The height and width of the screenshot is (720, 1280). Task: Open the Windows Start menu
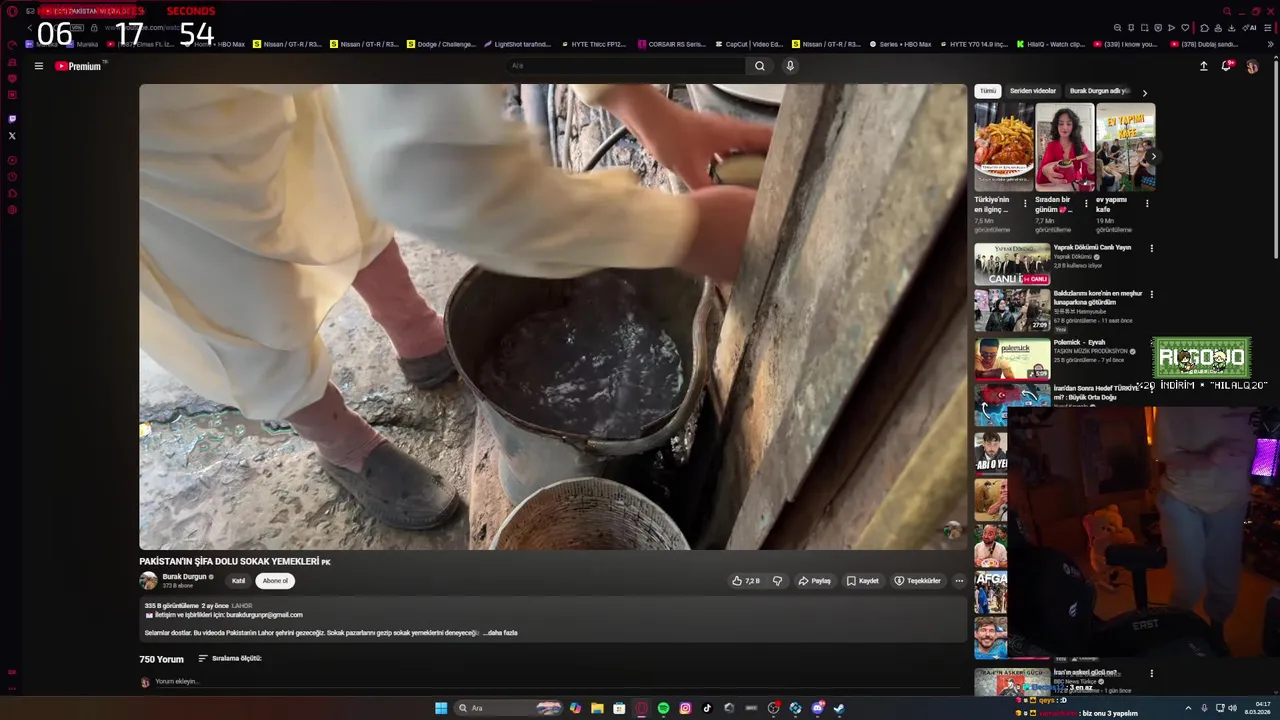click(441, 708)
